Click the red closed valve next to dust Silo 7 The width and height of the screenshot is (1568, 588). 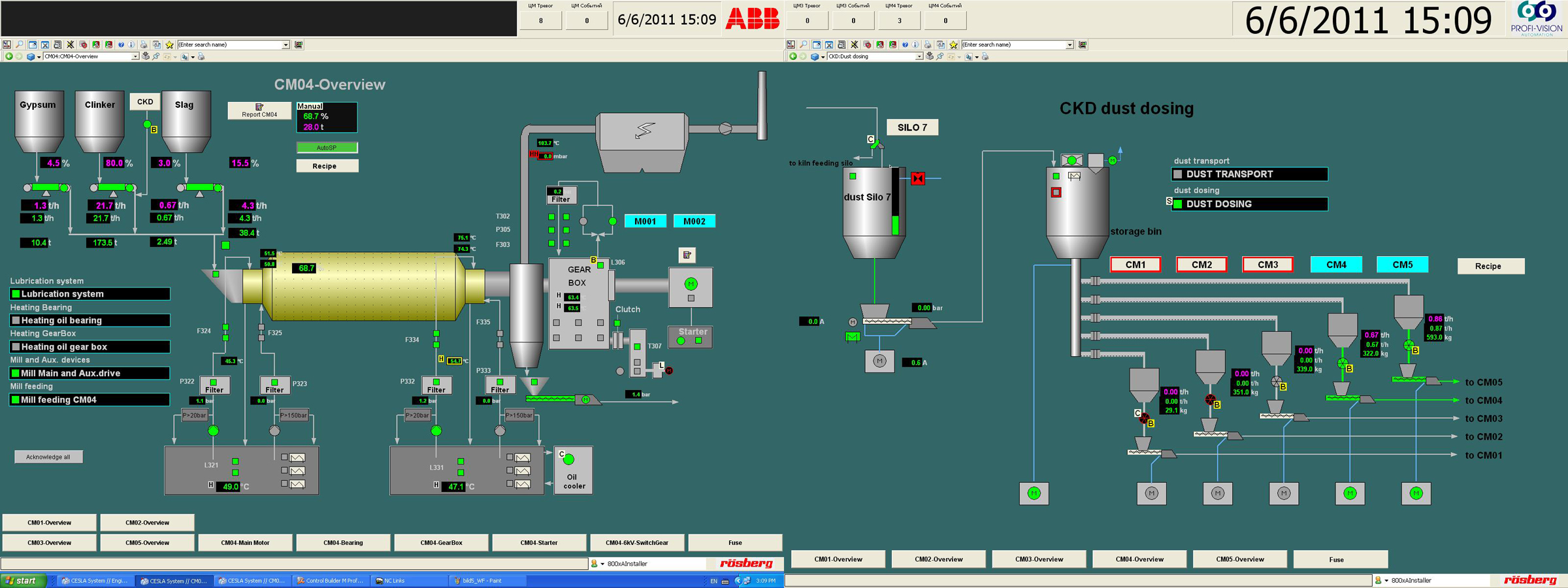pyautogui.click(x=918, y=178)
